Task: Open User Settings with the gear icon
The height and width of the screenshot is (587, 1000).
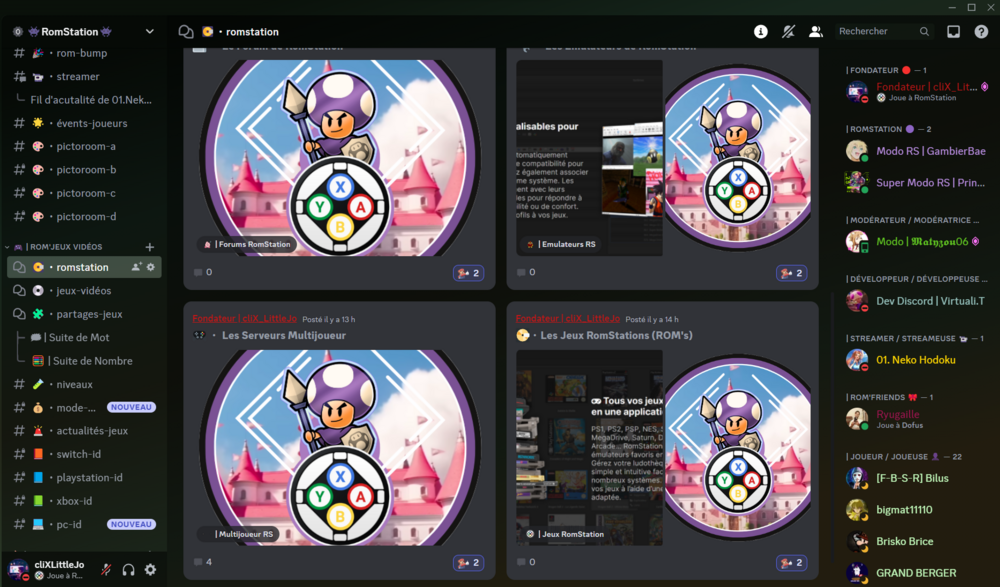Action: 150,570
